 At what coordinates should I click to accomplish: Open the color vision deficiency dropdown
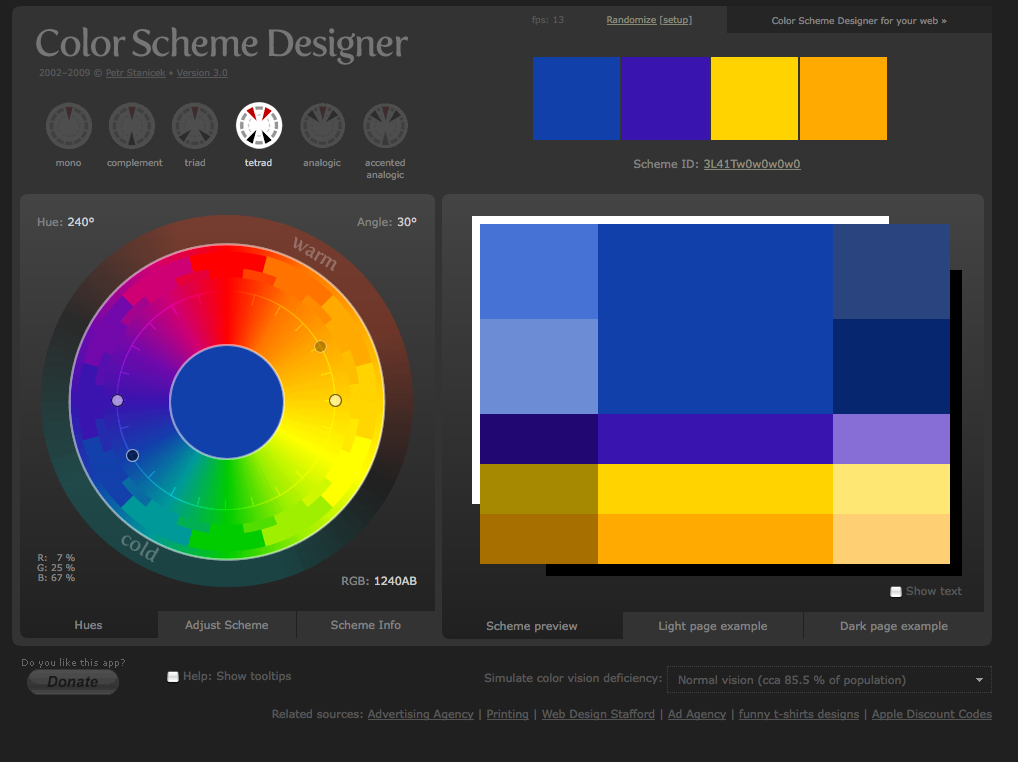(x=829, y=680)
